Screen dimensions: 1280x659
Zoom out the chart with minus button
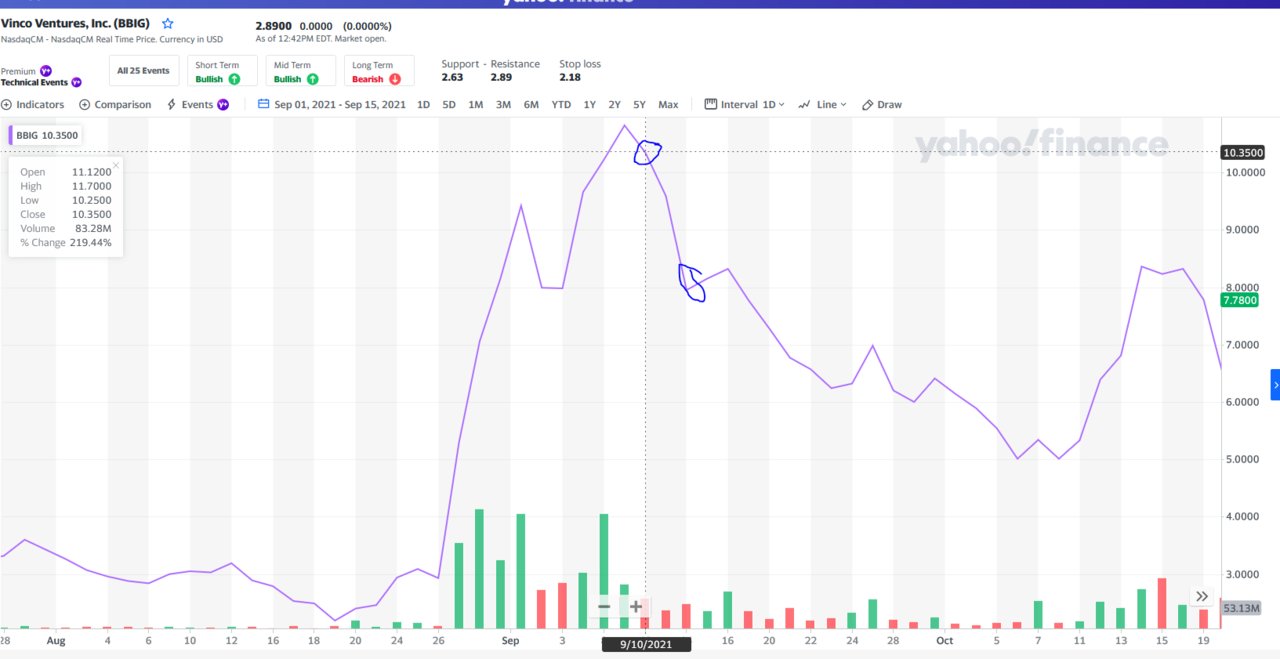[x=604, y=606]
